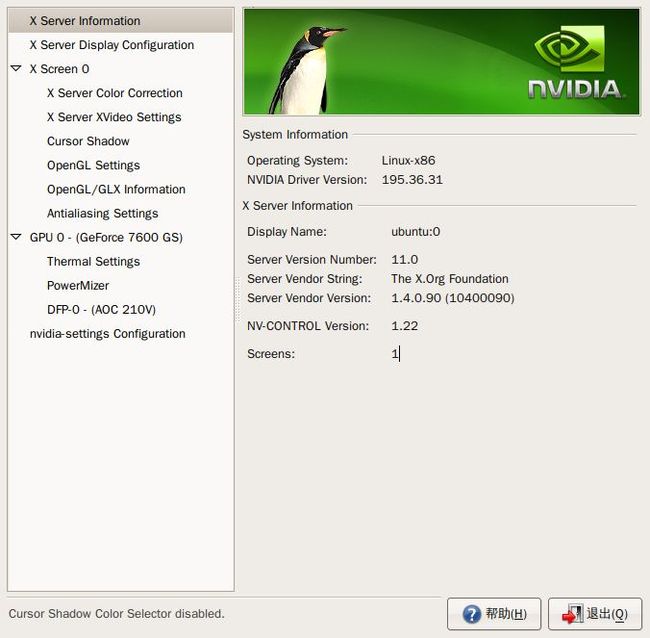
Task: Click the red arrow exit door icon
Action: click(572, 614)
